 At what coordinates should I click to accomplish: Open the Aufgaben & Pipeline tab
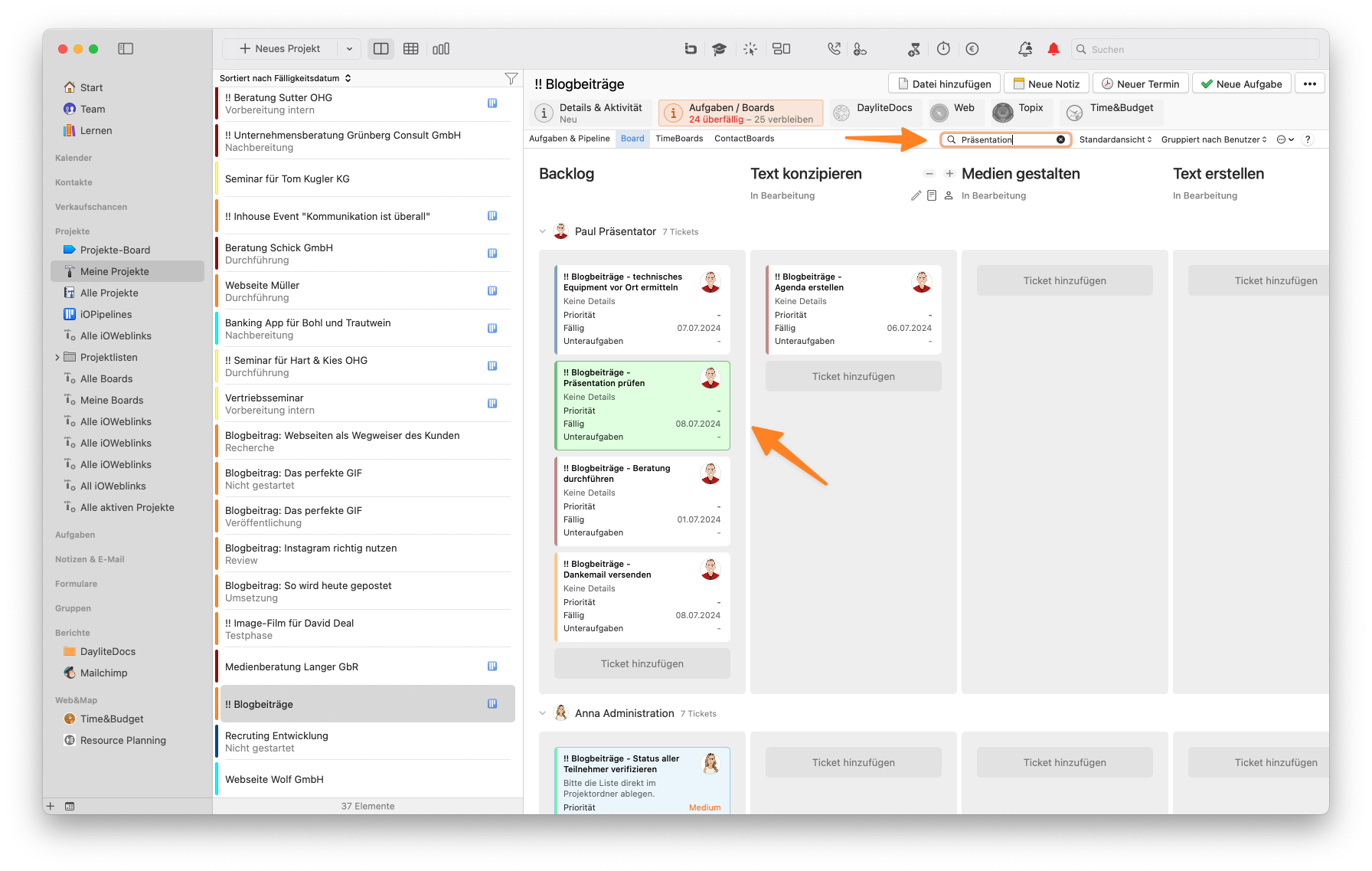570,139
